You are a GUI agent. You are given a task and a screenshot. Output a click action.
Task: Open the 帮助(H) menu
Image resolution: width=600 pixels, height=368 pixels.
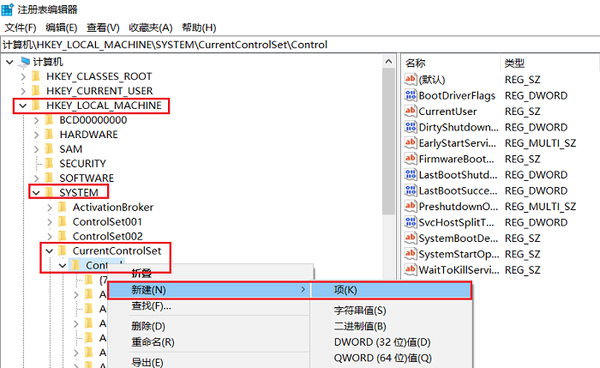coord(199,28)
